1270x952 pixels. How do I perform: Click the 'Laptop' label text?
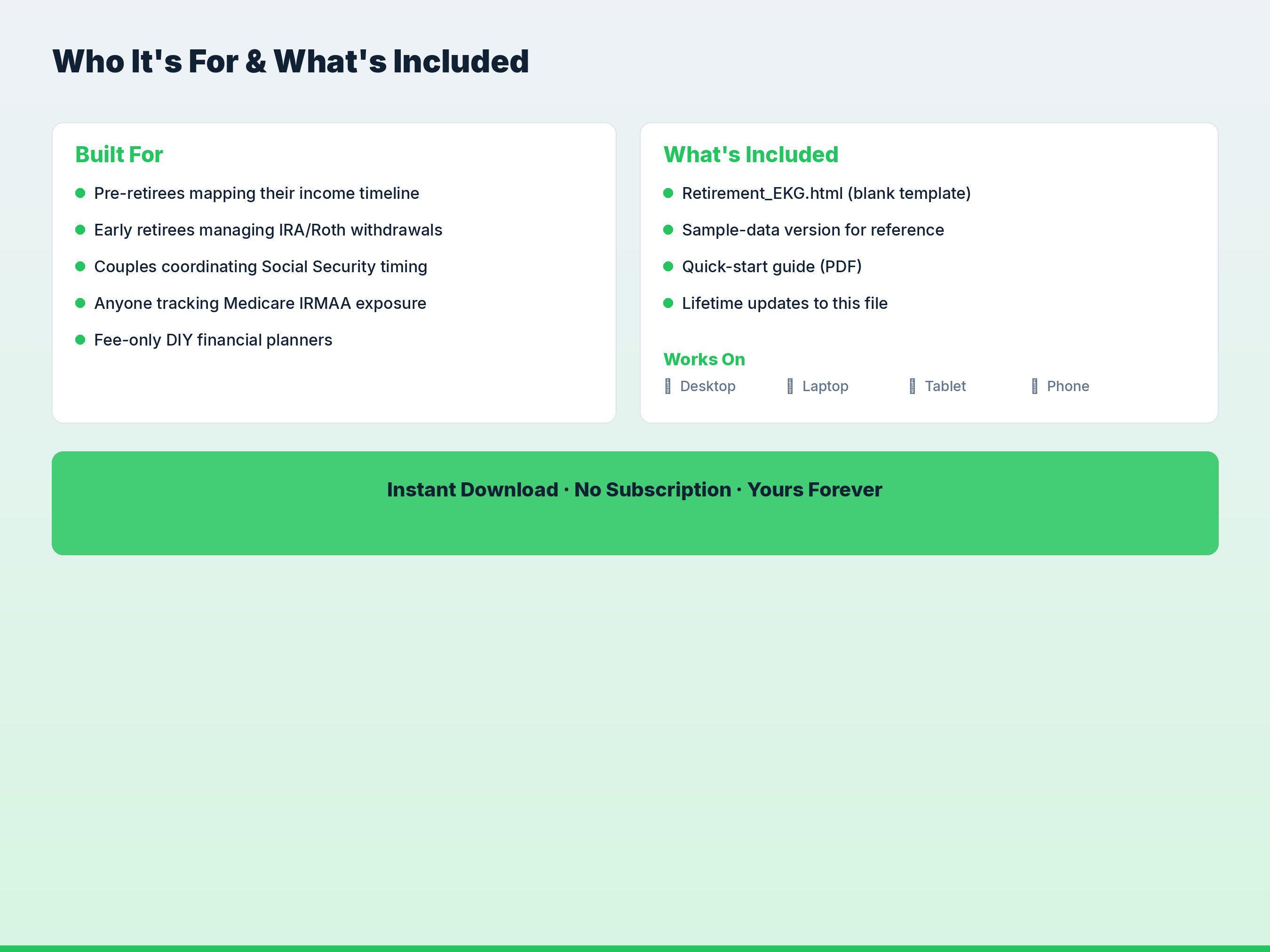pyautogui.click(x=825, y=386)
